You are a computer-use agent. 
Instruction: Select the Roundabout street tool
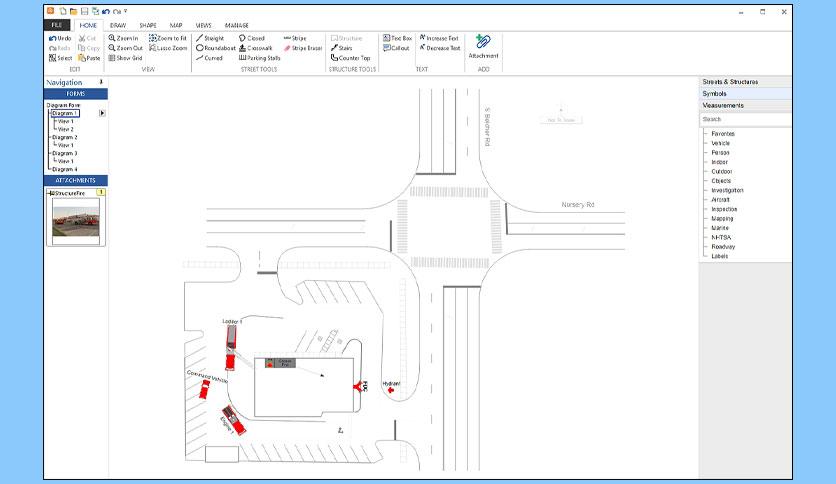pyautogui.click(x=215, y=48)
